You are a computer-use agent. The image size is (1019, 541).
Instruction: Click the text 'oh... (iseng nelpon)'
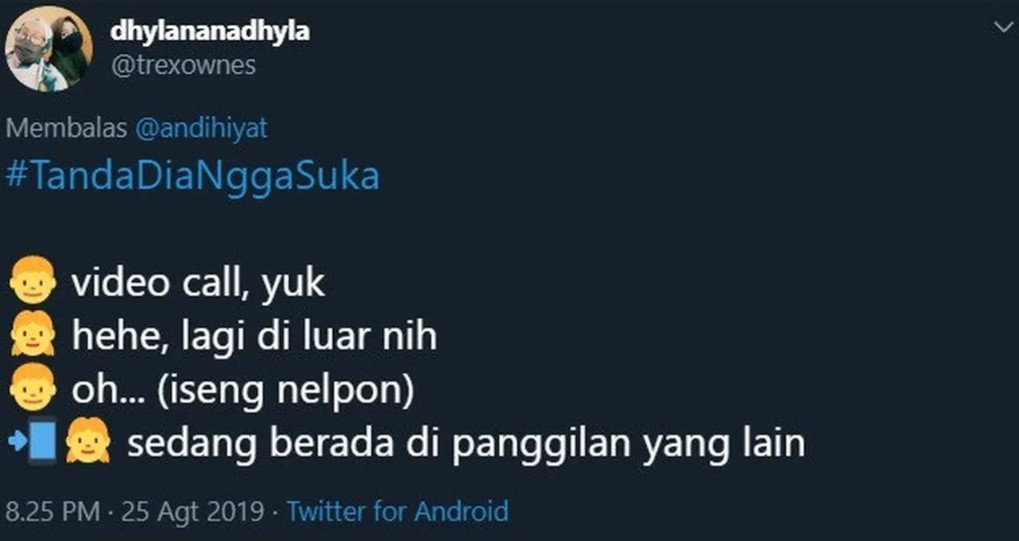pyautogui.click(x=242, y=391)
